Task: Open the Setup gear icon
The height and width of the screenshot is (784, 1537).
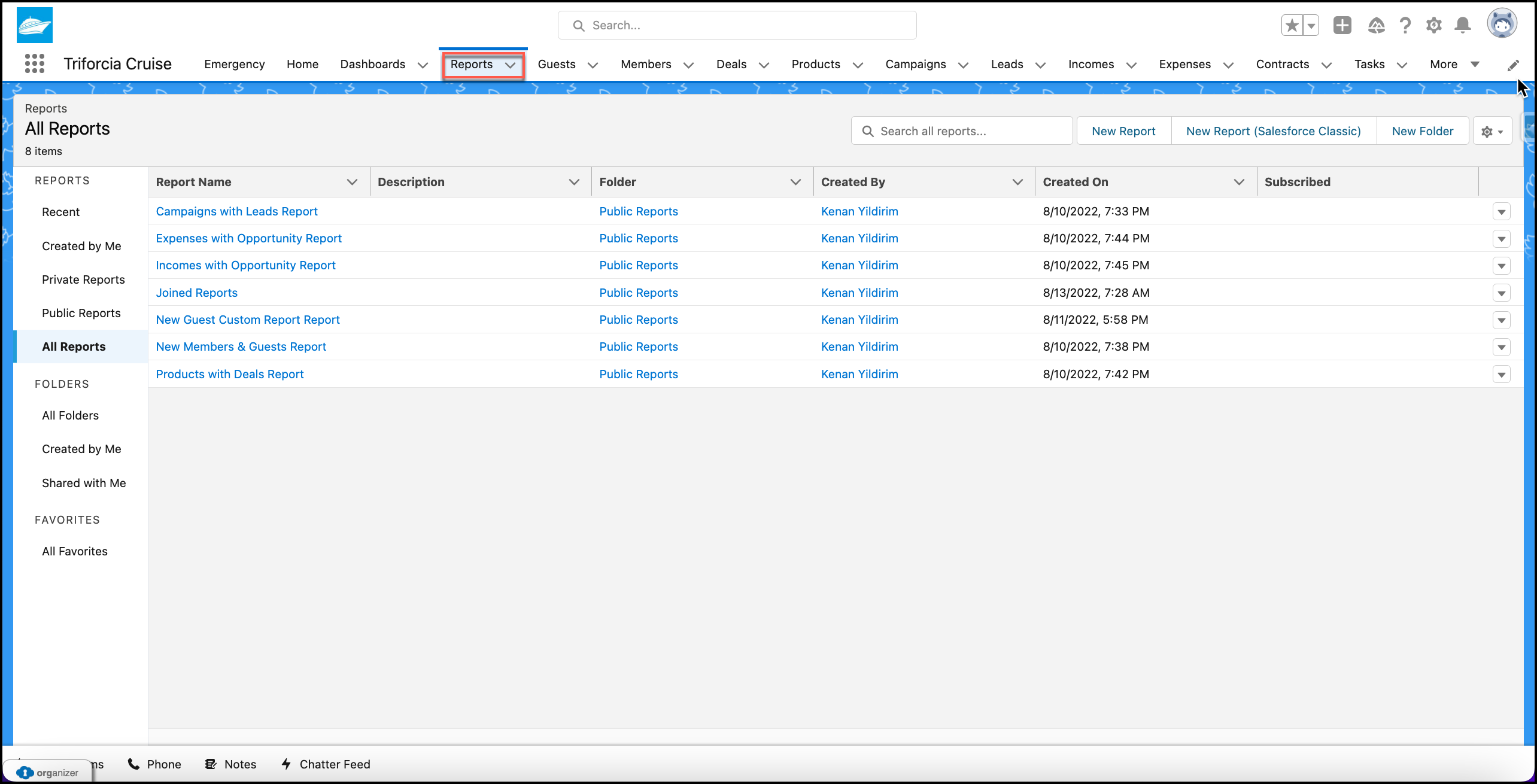Action: [1433, 25]
